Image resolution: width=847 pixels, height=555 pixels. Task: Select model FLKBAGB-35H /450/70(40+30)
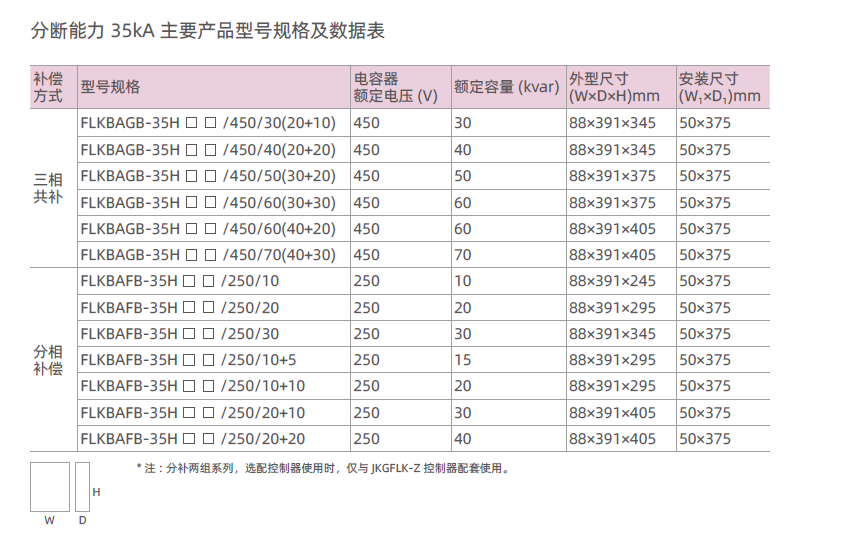click(208, 255)
